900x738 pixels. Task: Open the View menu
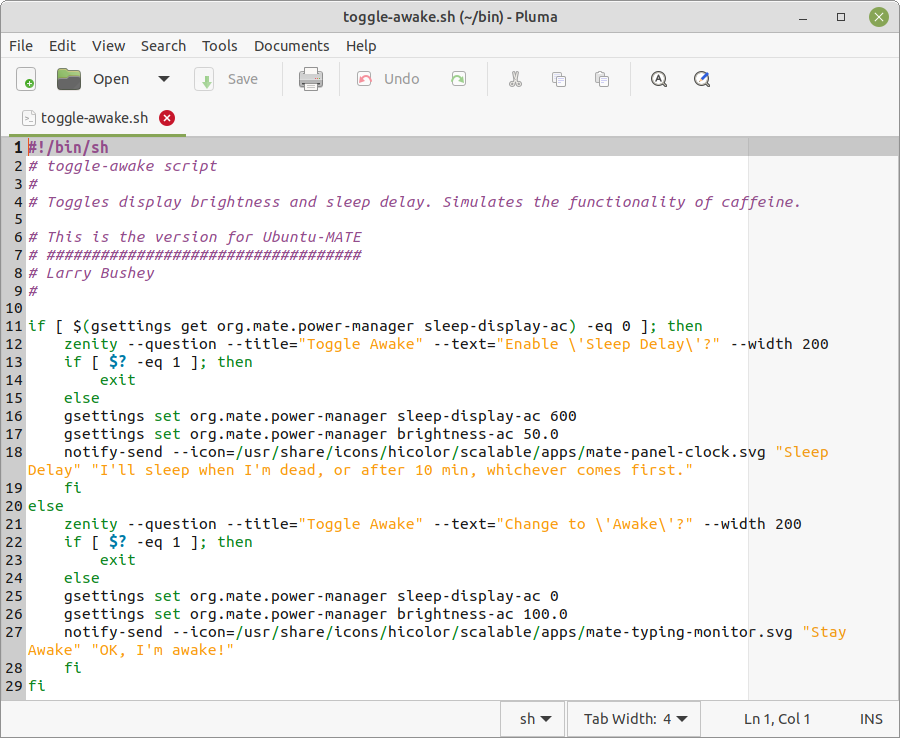[108, 46]
